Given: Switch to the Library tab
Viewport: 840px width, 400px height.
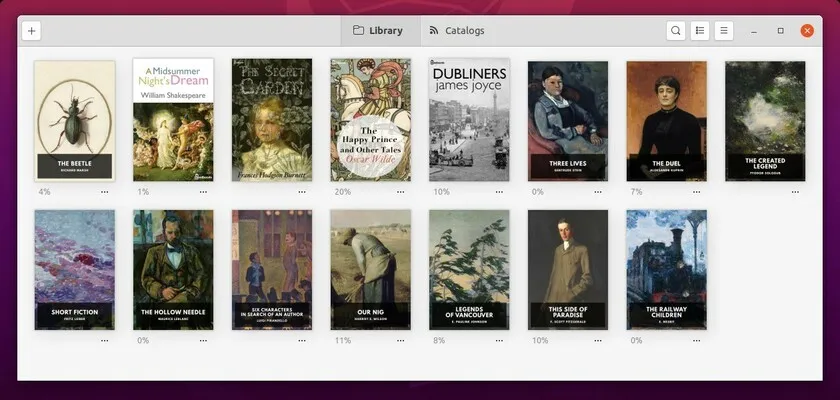Looking at the screenshot, I should coord(378,31).
